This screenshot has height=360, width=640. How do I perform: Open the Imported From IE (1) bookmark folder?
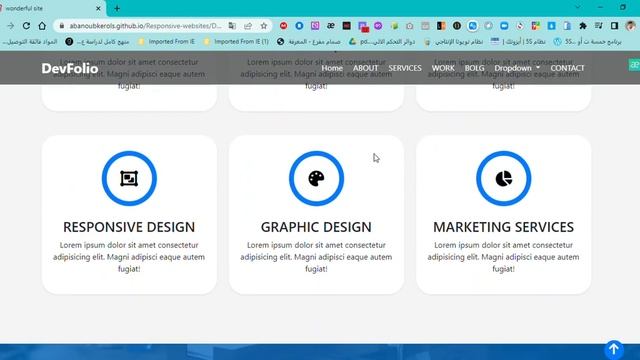tap(236, 42)
